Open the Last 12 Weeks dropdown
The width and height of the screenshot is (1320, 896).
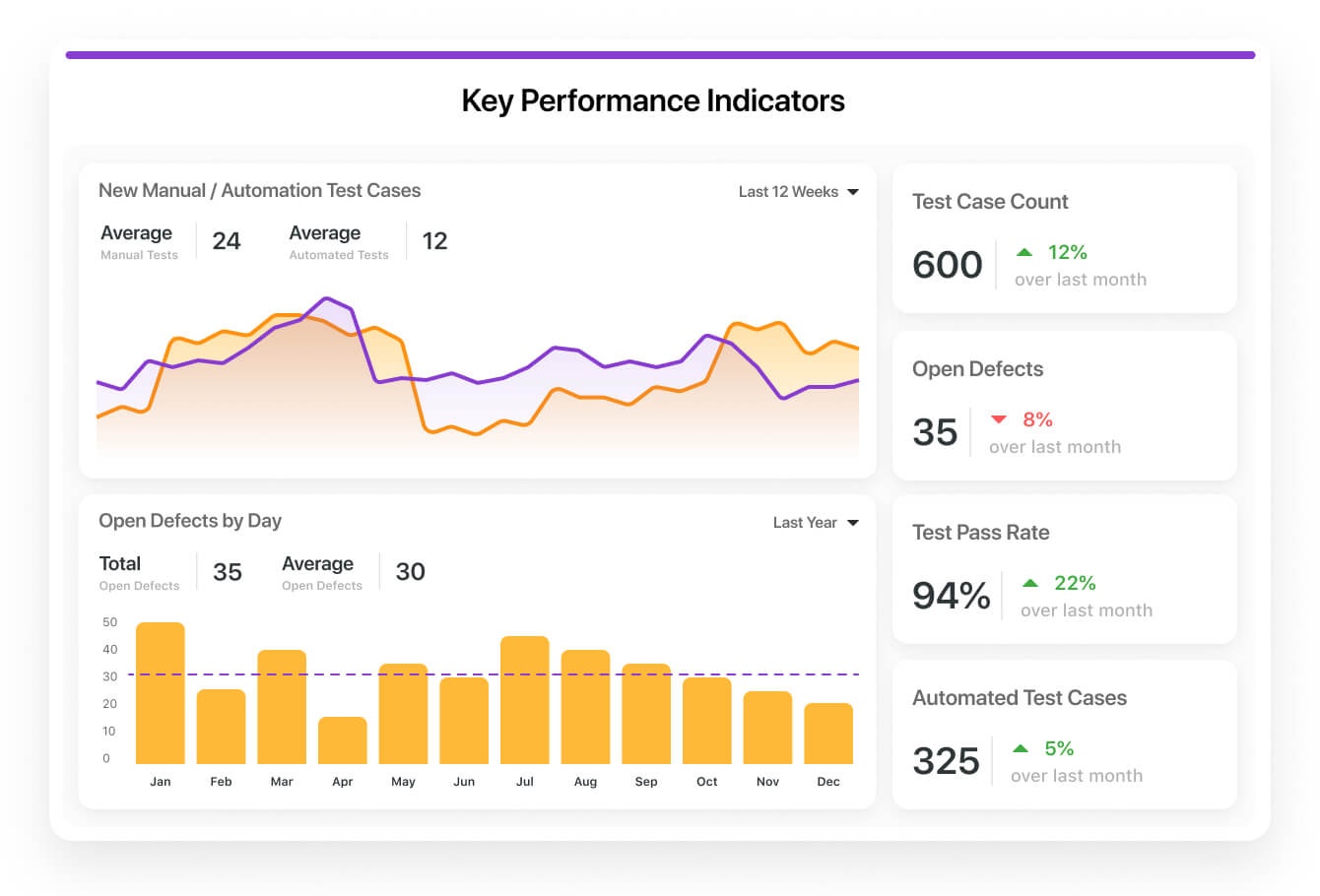pyautogui.click(x=798, y=192)
